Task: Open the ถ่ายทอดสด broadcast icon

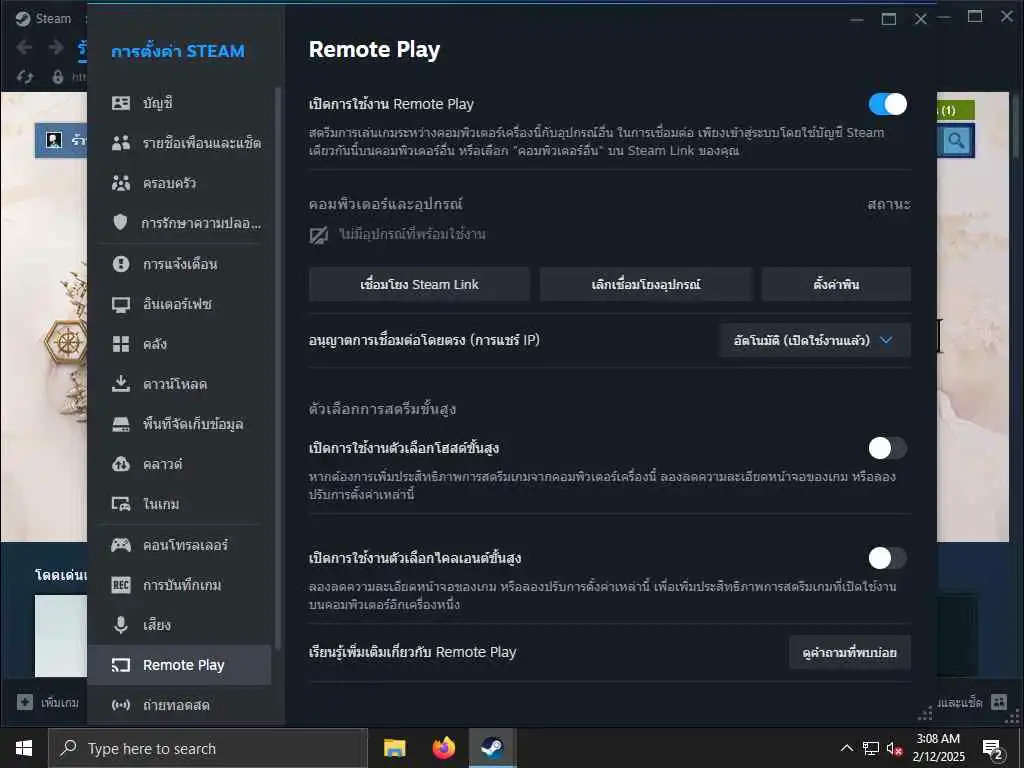Action: pos(121,705)
